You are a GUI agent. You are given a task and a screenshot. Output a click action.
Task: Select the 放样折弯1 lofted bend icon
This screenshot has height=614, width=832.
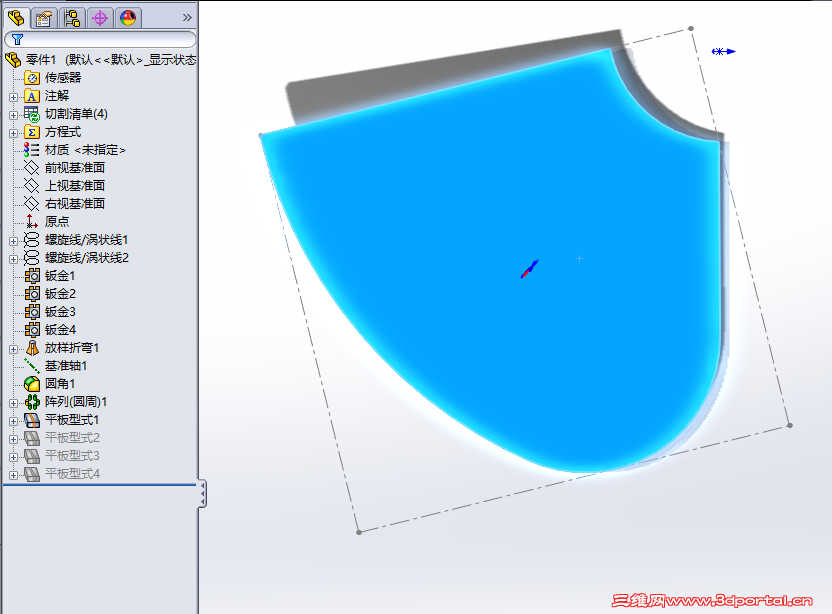(32, 348)
